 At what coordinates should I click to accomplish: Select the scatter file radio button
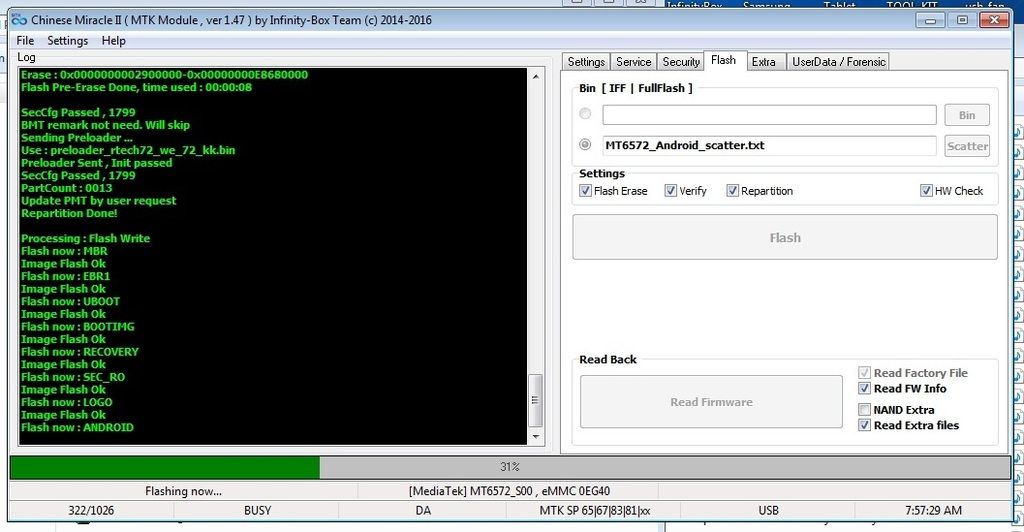[585, 145]
